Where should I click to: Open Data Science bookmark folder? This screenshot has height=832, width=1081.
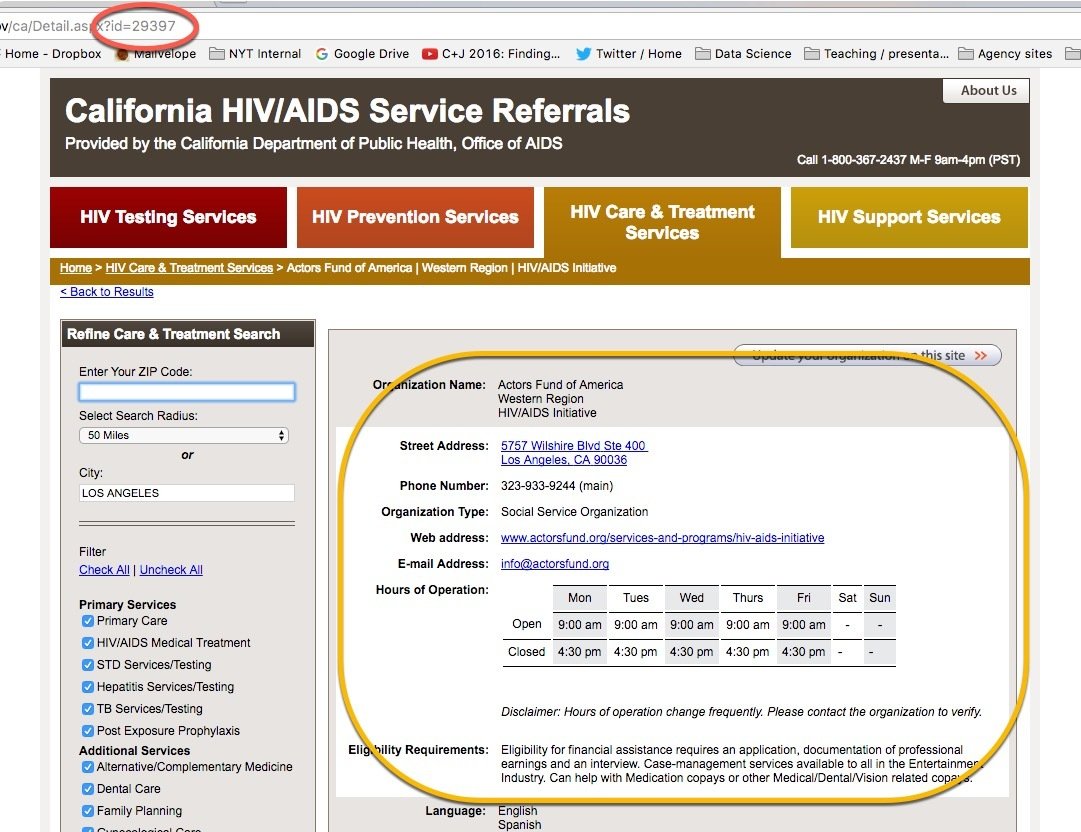(x=743, y=54)
